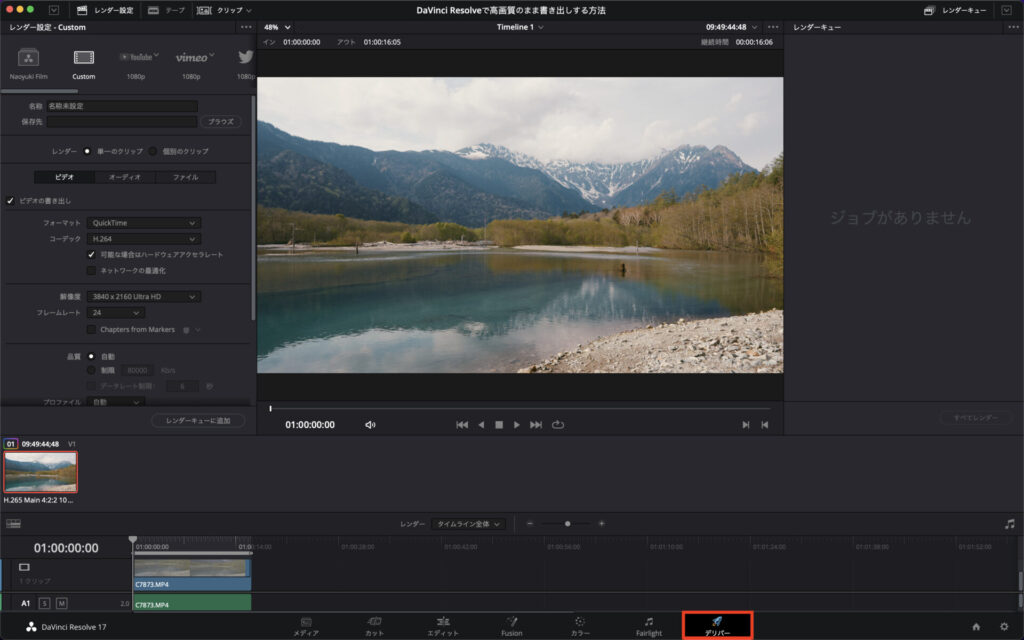
Task: Click レンダーキューに追加 button
Action: [198, 421]
